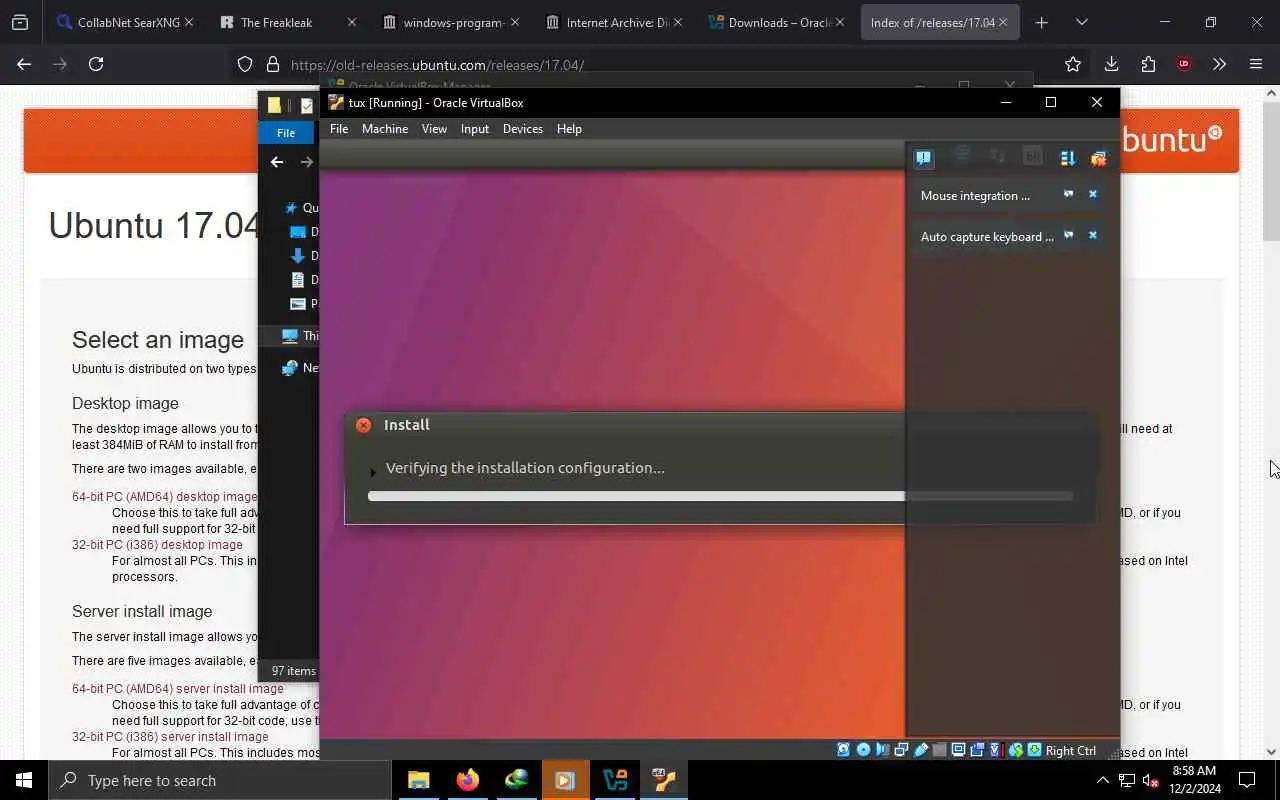Click the USB devices status icon
The width and height of the screenshot is (1280, 800).
[921, 750]
